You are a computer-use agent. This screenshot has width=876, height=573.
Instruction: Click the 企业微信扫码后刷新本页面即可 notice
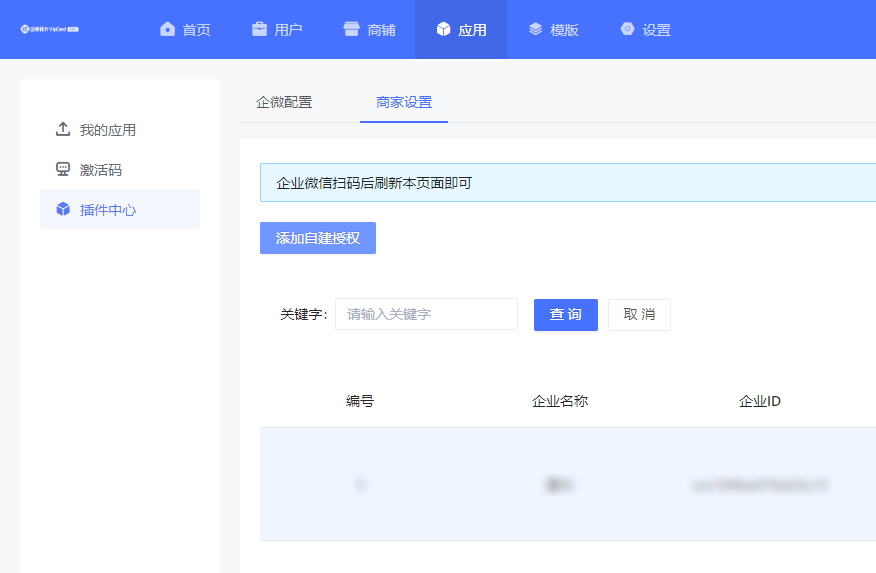coord(568,183)
